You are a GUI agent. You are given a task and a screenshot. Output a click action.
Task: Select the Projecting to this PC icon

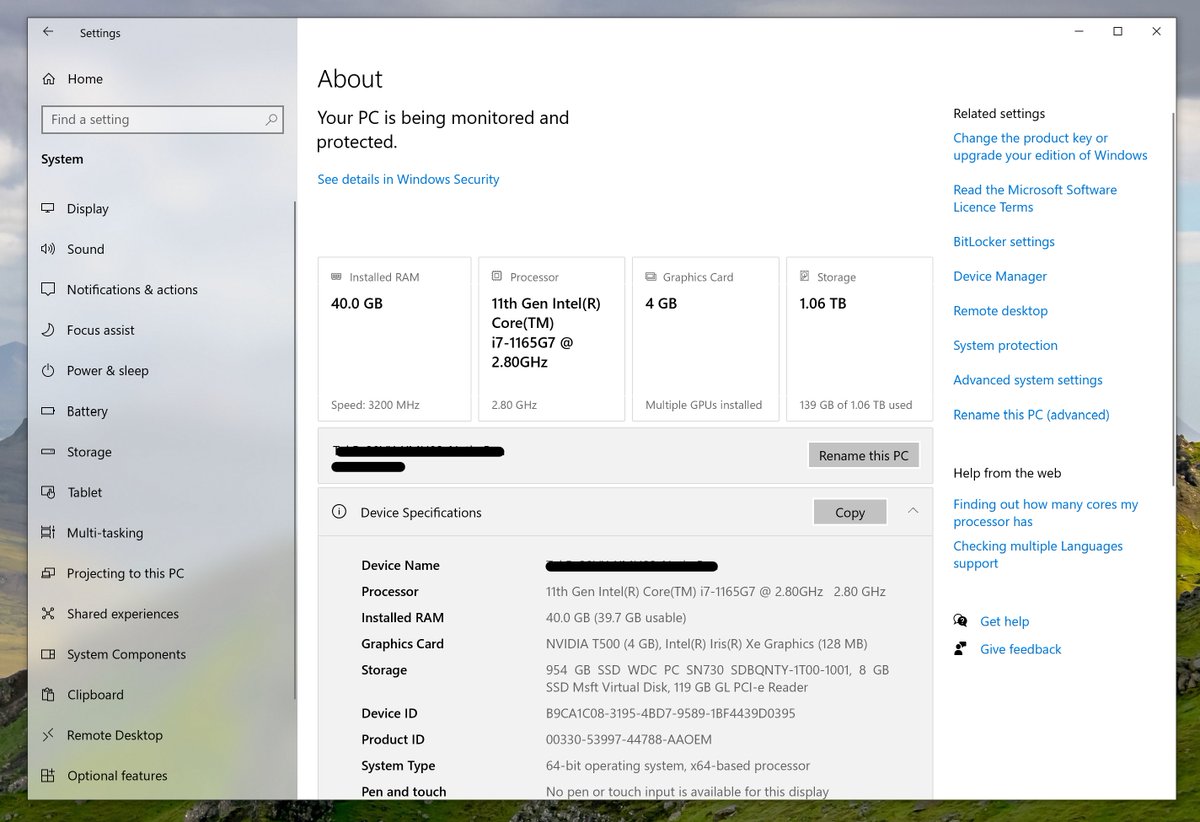coord(48,573)
